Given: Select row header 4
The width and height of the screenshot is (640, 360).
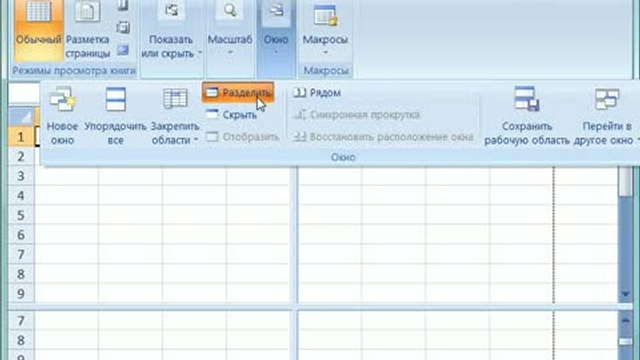Looking at the screenshot, I should tap(21, 196).
